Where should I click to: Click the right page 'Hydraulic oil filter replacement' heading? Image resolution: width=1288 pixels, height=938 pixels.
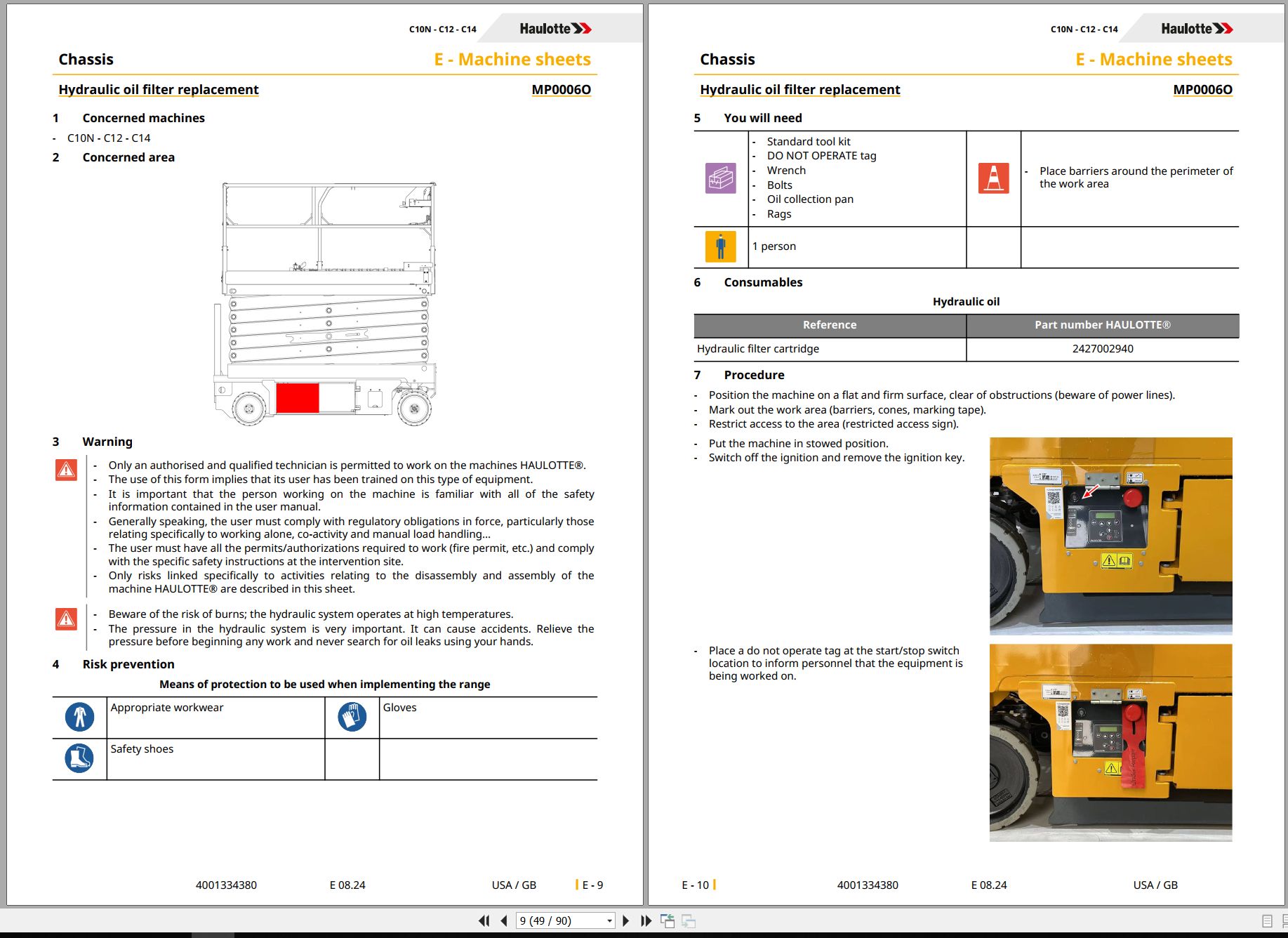coord(800,89)
